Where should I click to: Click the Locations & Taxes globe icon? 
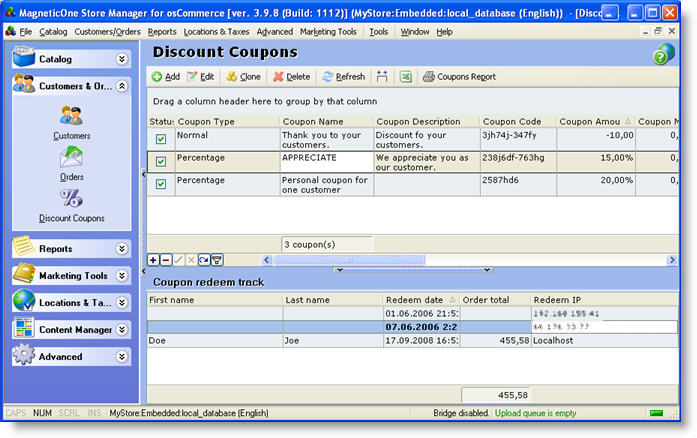tap(24, 300)
